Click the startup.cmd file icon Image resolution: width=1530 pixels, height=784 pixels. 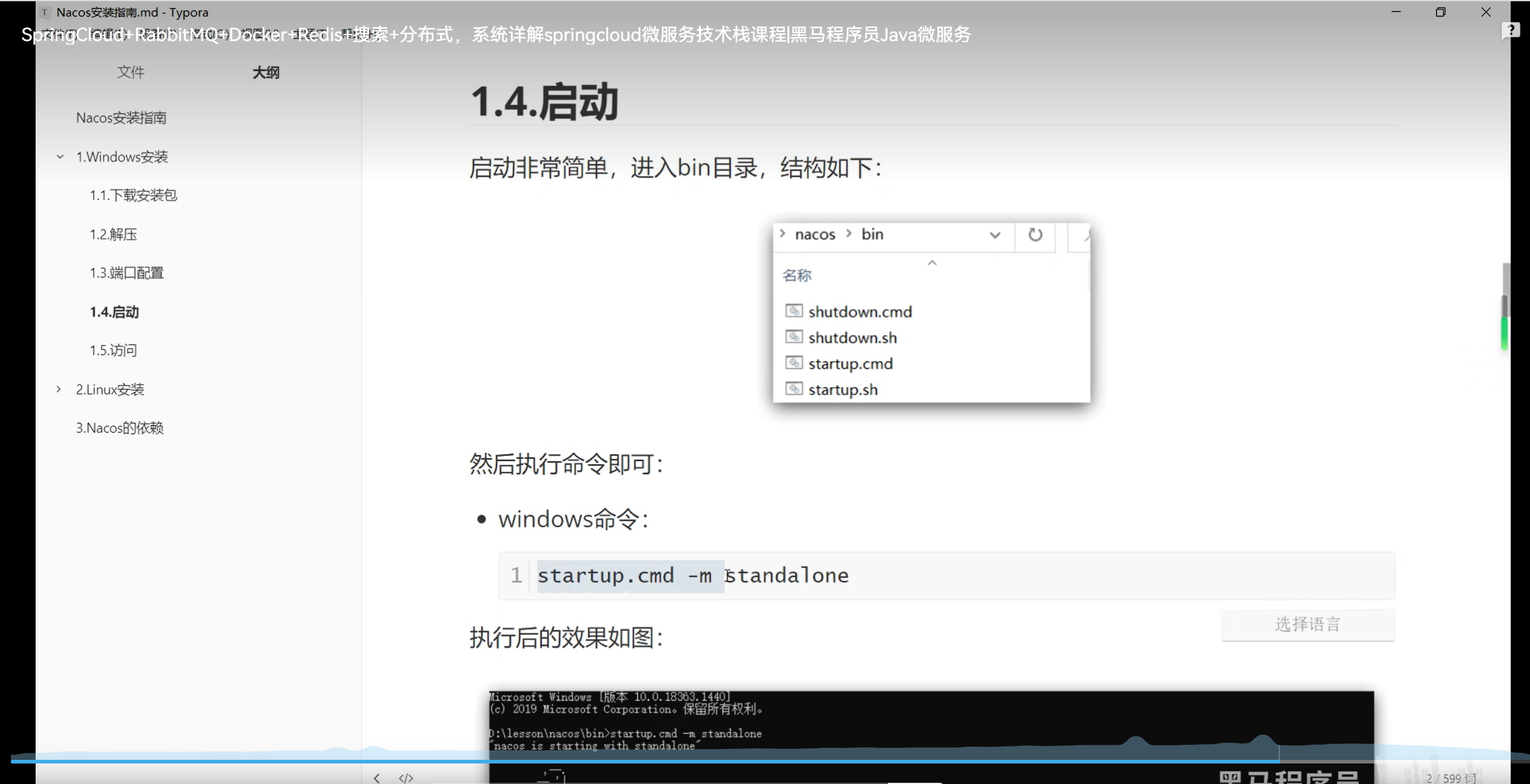tap(793, 363)
